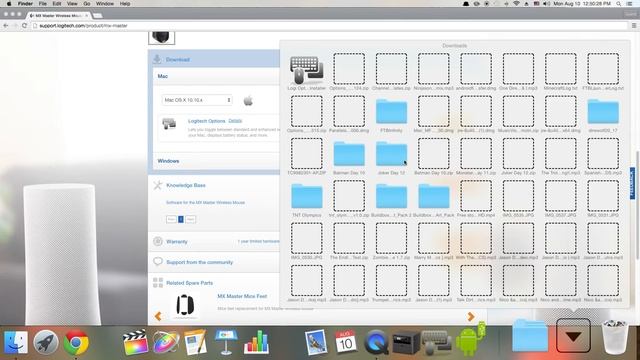Open Calendar from the Dock
This screenshot has width=640, height=360.
[x=346, y=342]
